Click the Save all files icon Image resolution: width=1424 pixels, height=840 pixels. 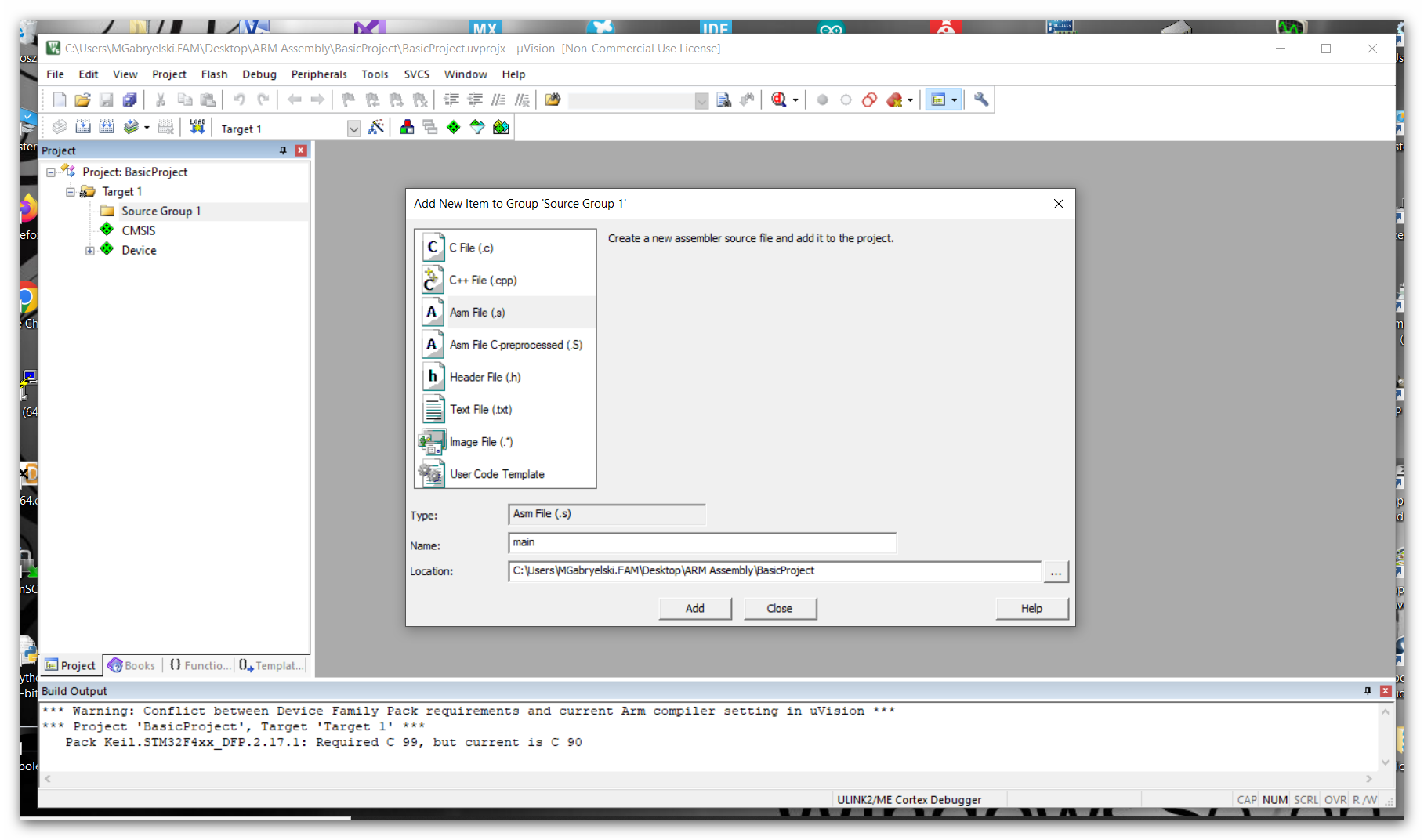130,100
